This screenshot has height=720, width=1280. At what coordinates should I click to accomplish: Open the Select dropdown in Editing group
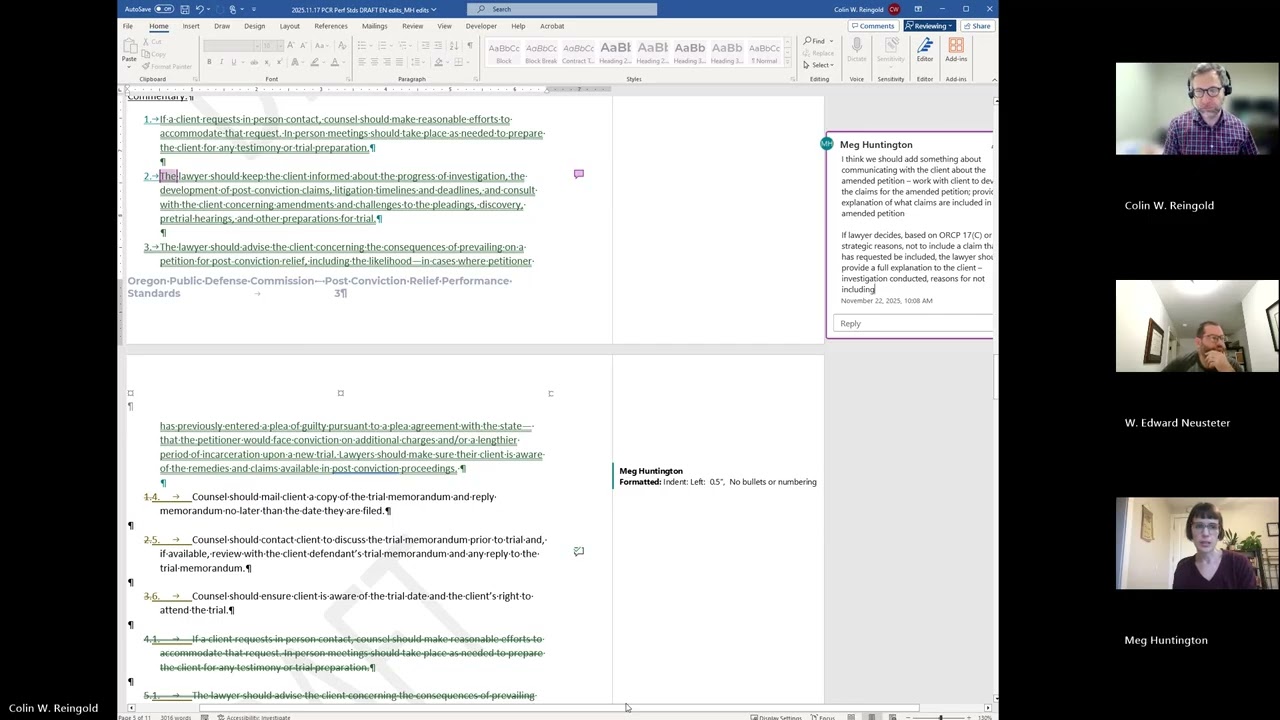coord(820,65)
